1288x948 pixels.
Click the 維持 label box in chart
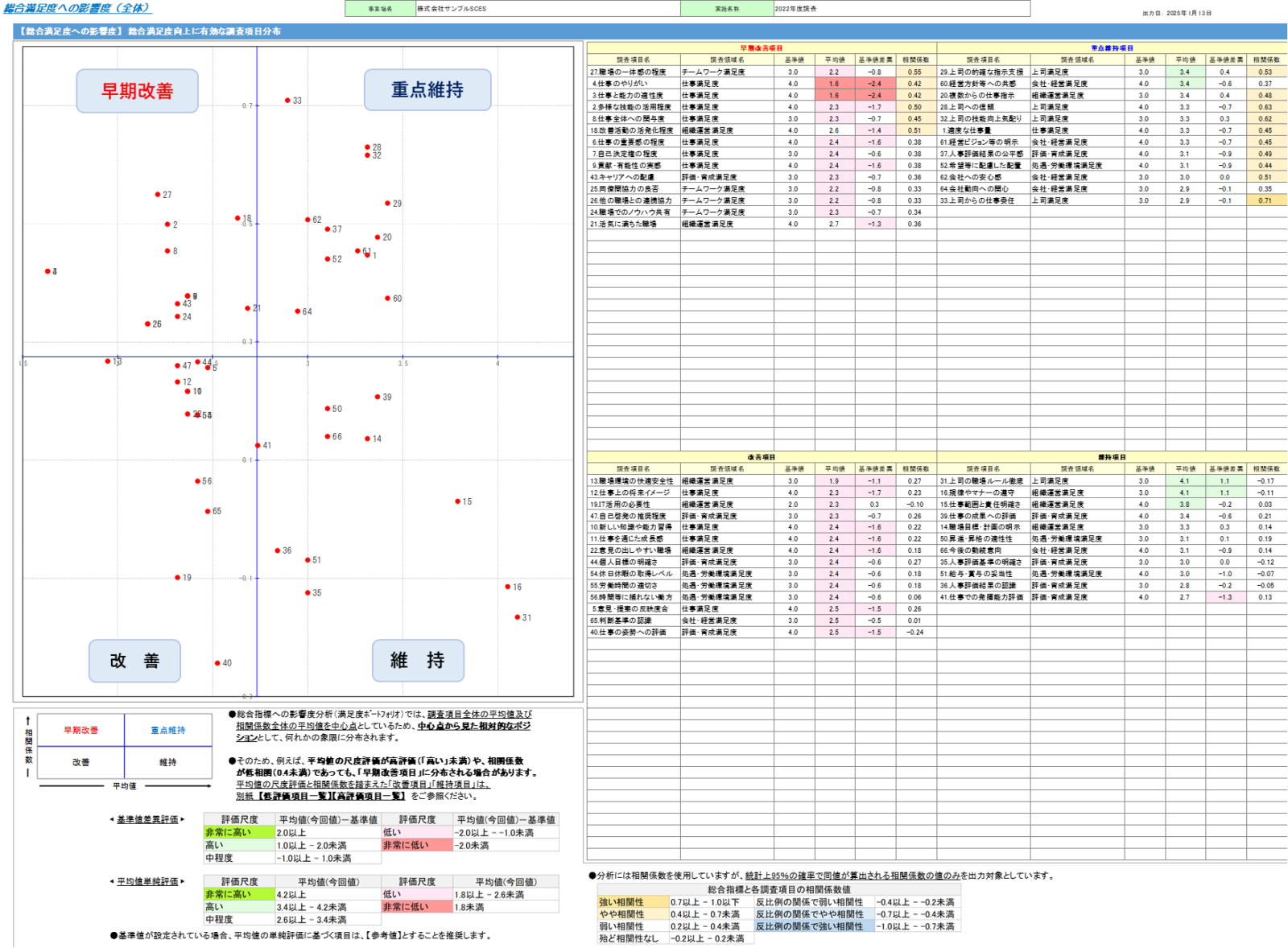tap(418, 661)
